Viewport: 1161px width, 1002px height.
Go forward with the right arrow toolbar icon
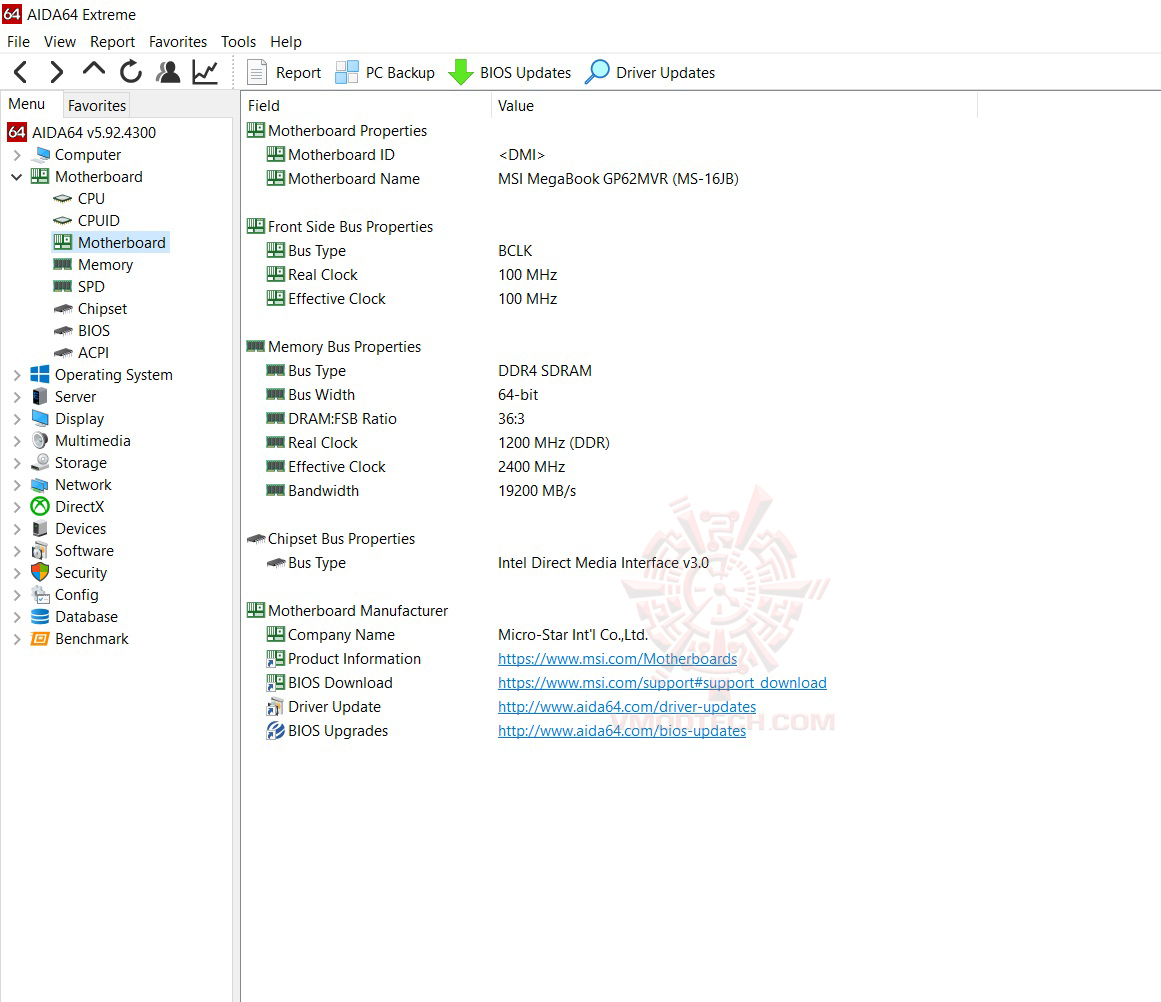pyautogui.click(x=56, y=72)
